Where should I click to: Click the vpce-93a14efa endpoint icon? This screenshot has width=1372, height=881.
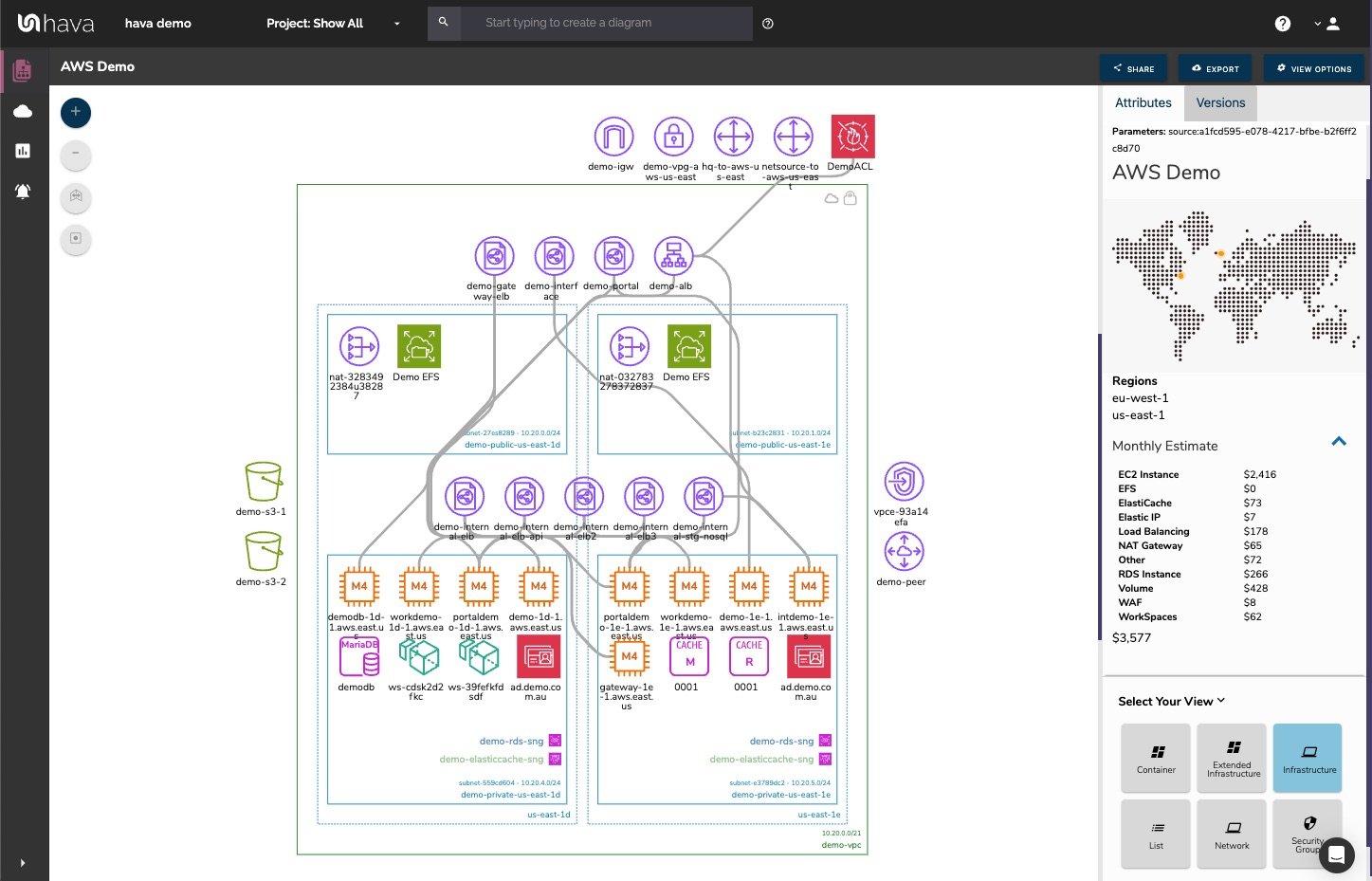click(902, 481)
